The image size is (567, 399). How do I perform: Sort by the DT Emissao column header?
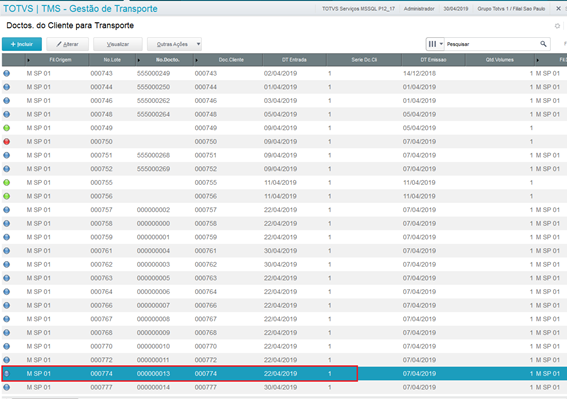coord(433,60)
